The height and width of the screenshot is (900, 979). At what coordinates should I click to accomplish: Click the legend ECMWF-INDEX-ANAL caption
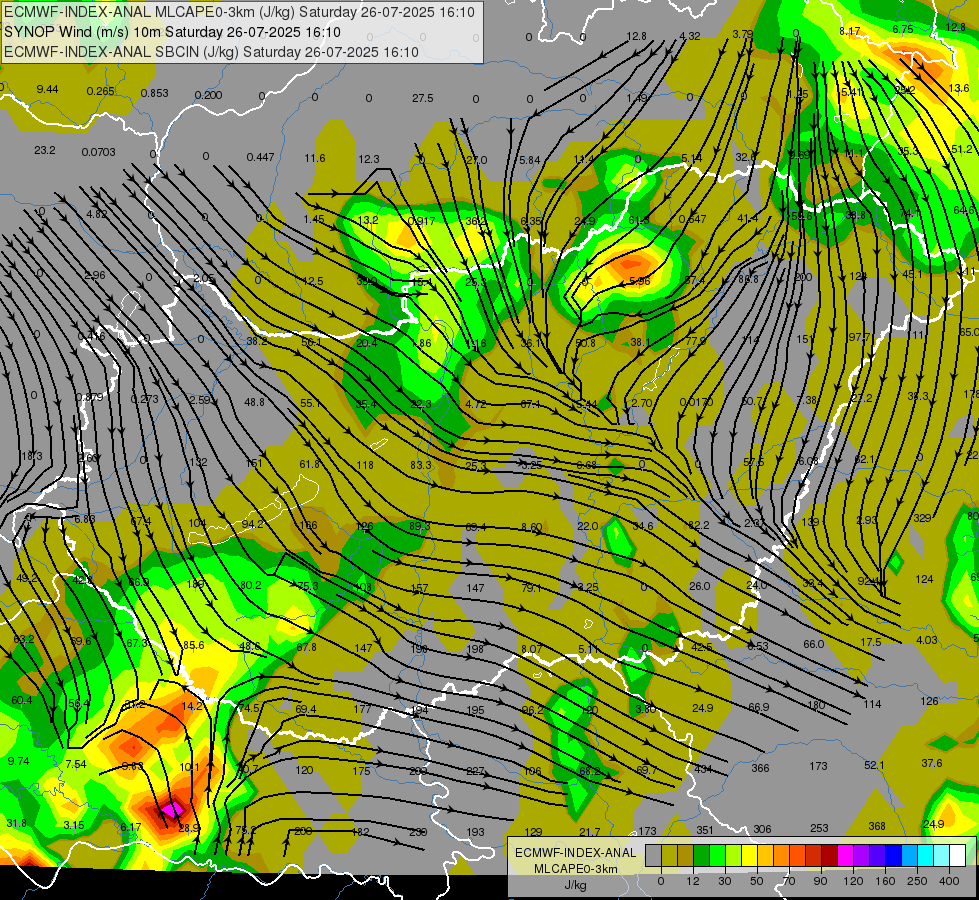[575, 853]
